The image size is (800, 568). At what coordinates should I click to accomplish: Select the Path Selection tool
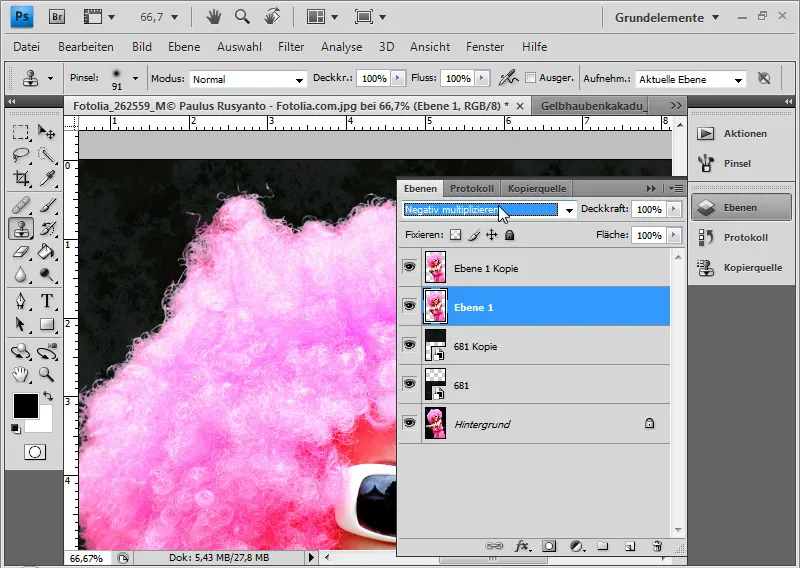point(20,324)
